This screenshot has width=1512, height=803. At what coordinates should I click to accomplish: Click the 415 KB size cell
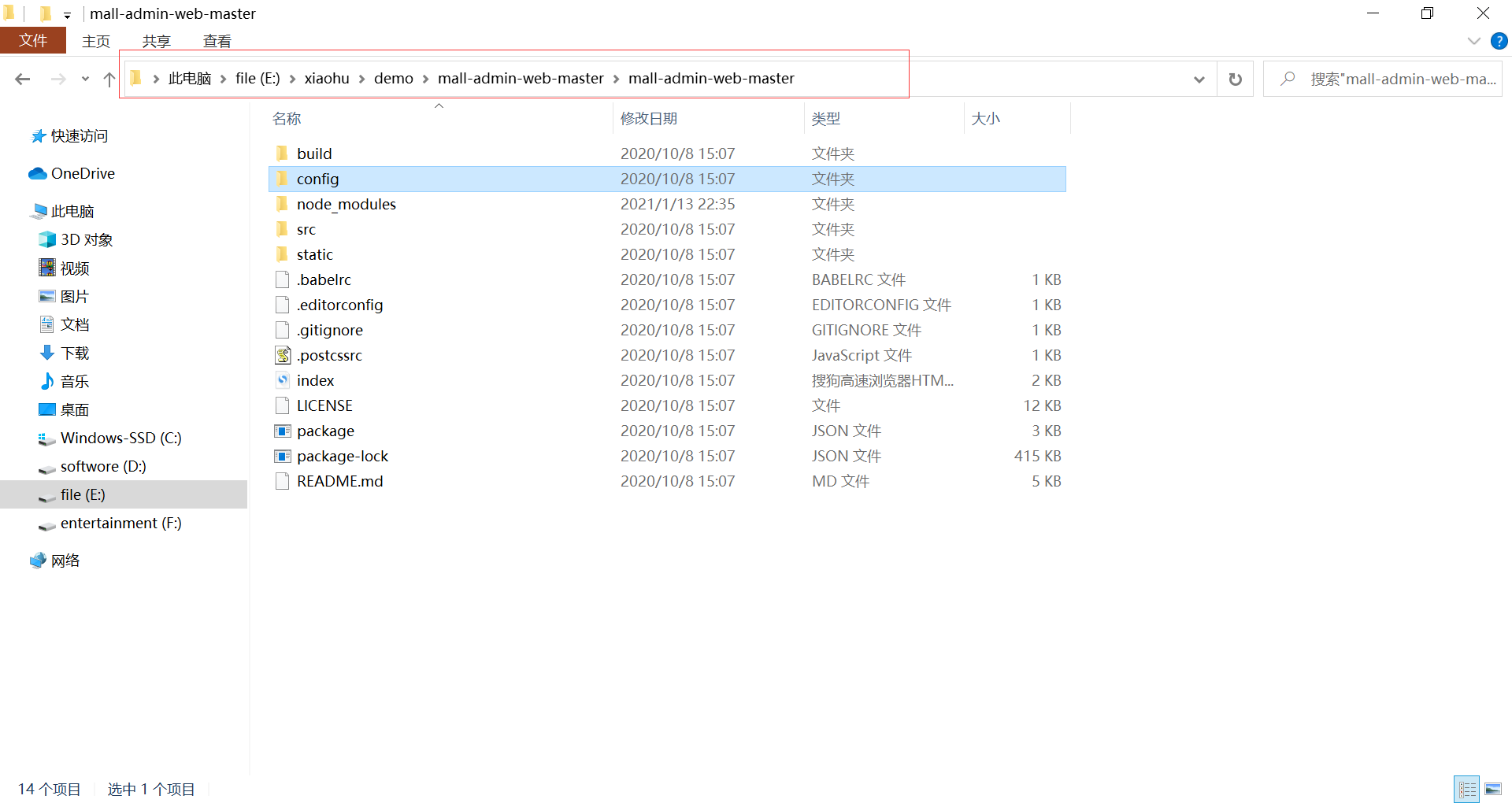point(1037,456)
